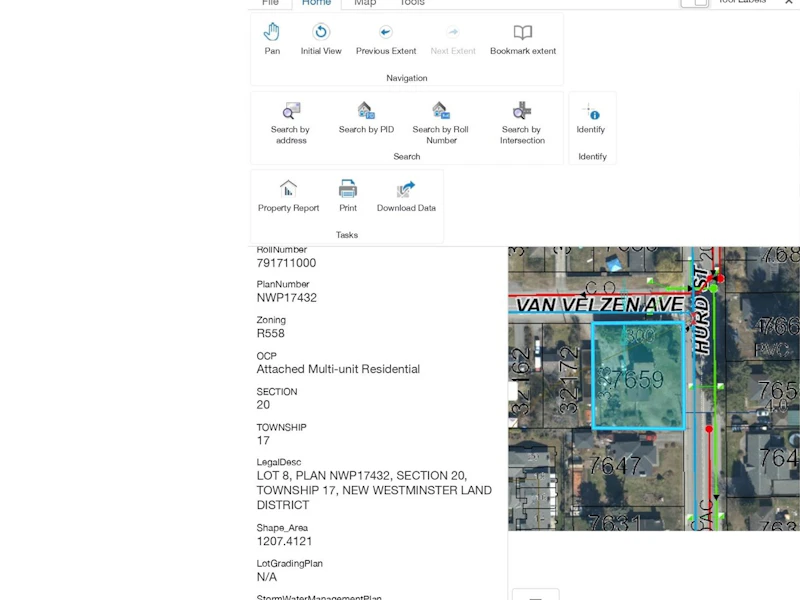This screenshot has height=600, width=800.
Task: Open Search by address tool
Action: point(290,123)
